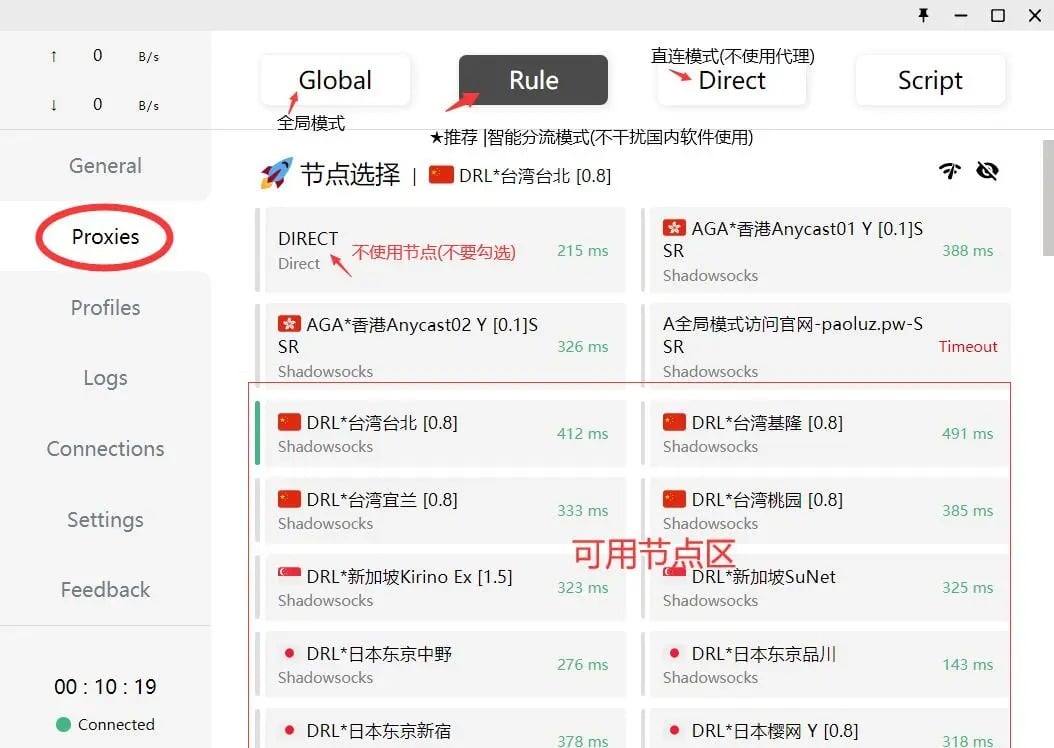Switch to Rule mode

click(x=532, y=80)
